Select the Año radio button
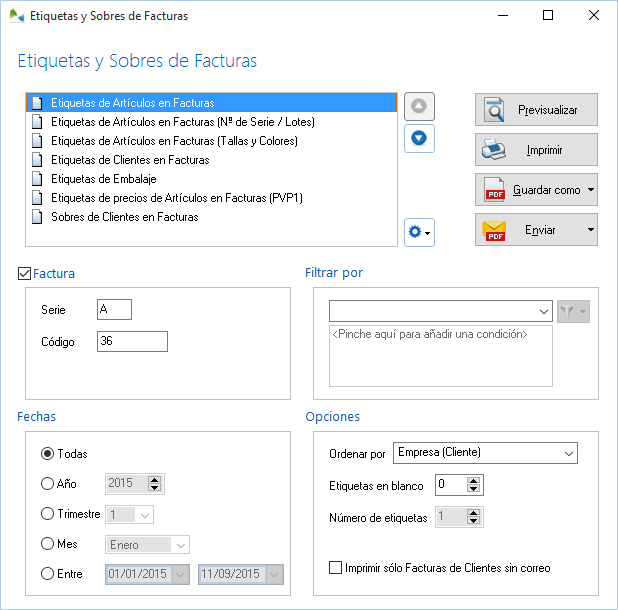618x610 pixels. click(47, 484)
